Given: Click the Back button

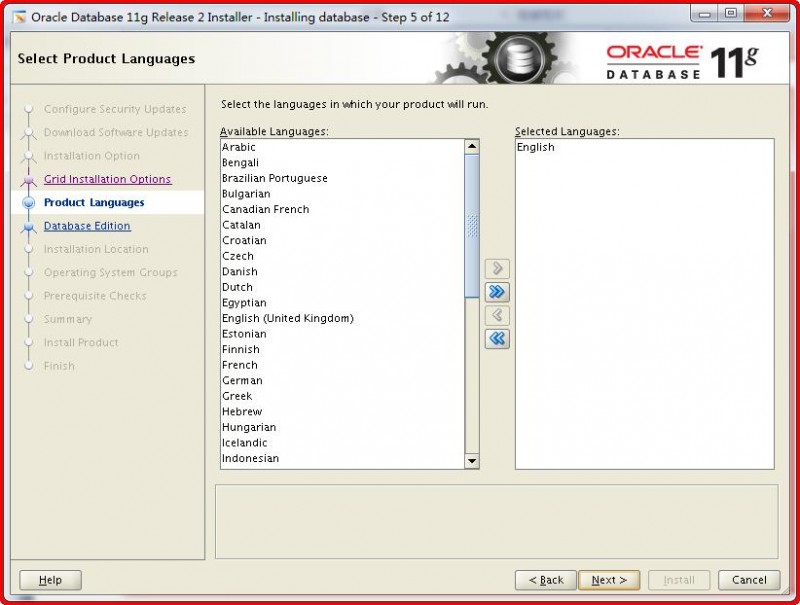Looking at the screenshot, I should click(x=545, y=580).
